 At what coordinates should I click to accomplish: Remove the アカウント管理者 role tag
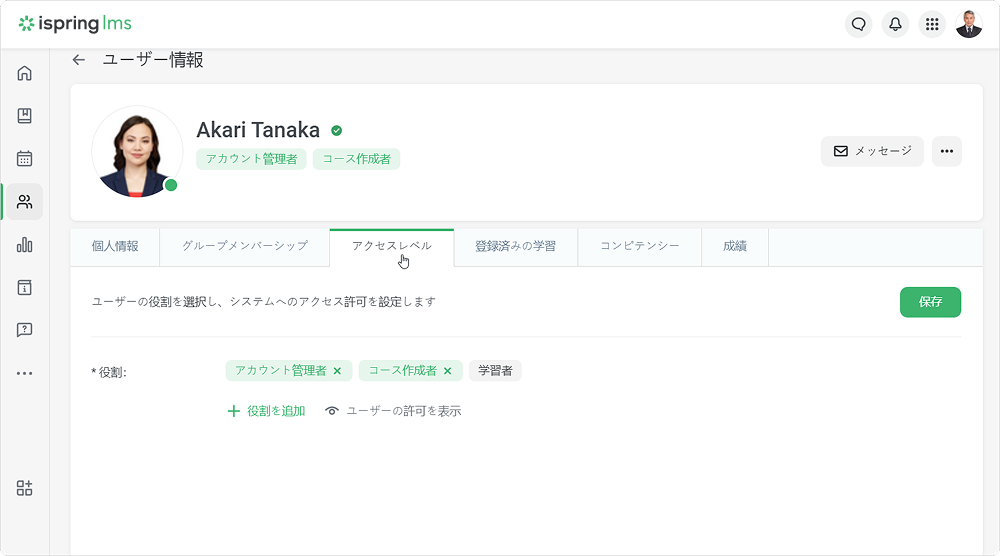pyautogui.click(x=337, y=371)
